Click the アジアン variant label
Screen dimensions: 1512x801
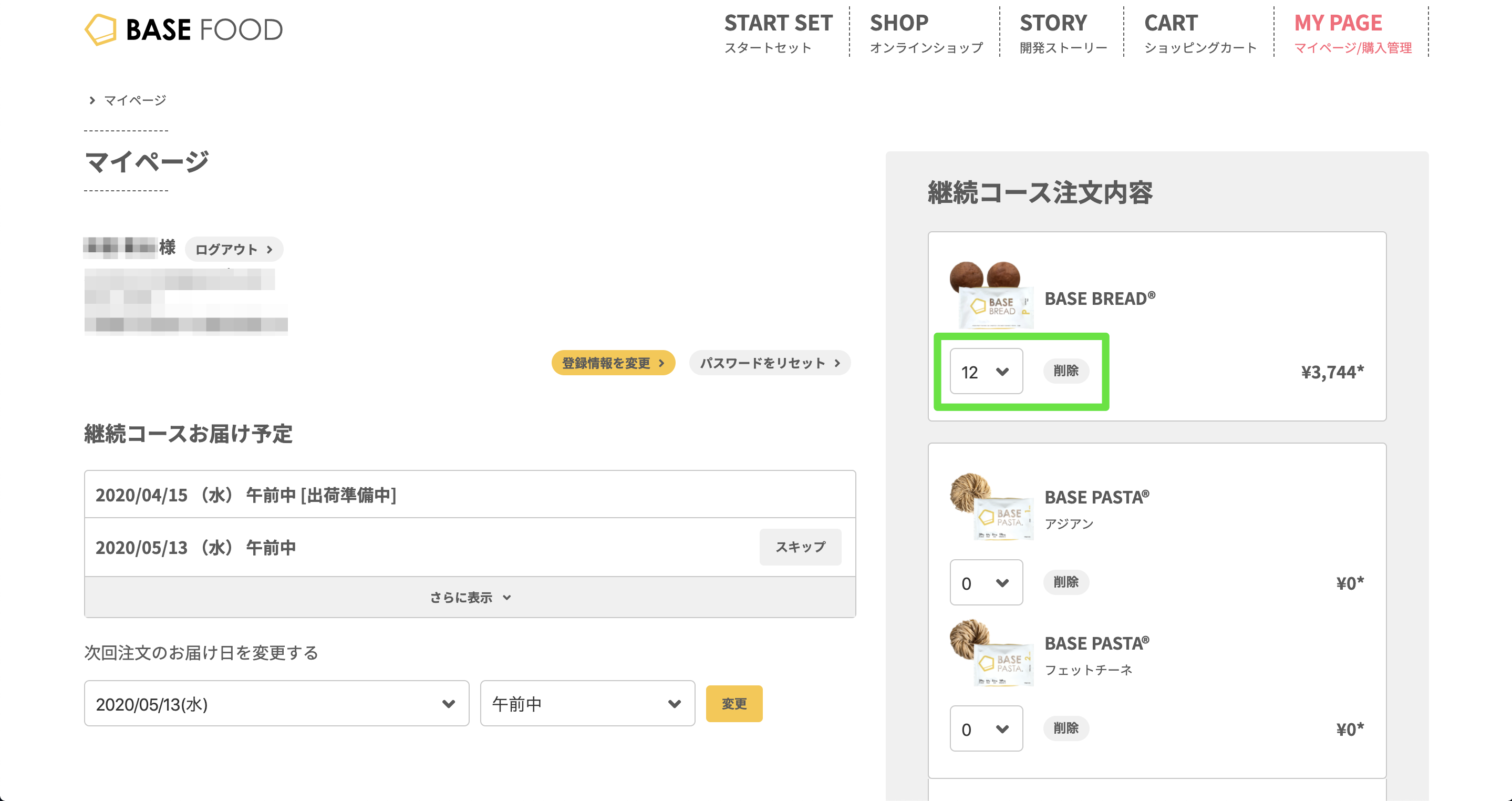(x=1070, y=524)
